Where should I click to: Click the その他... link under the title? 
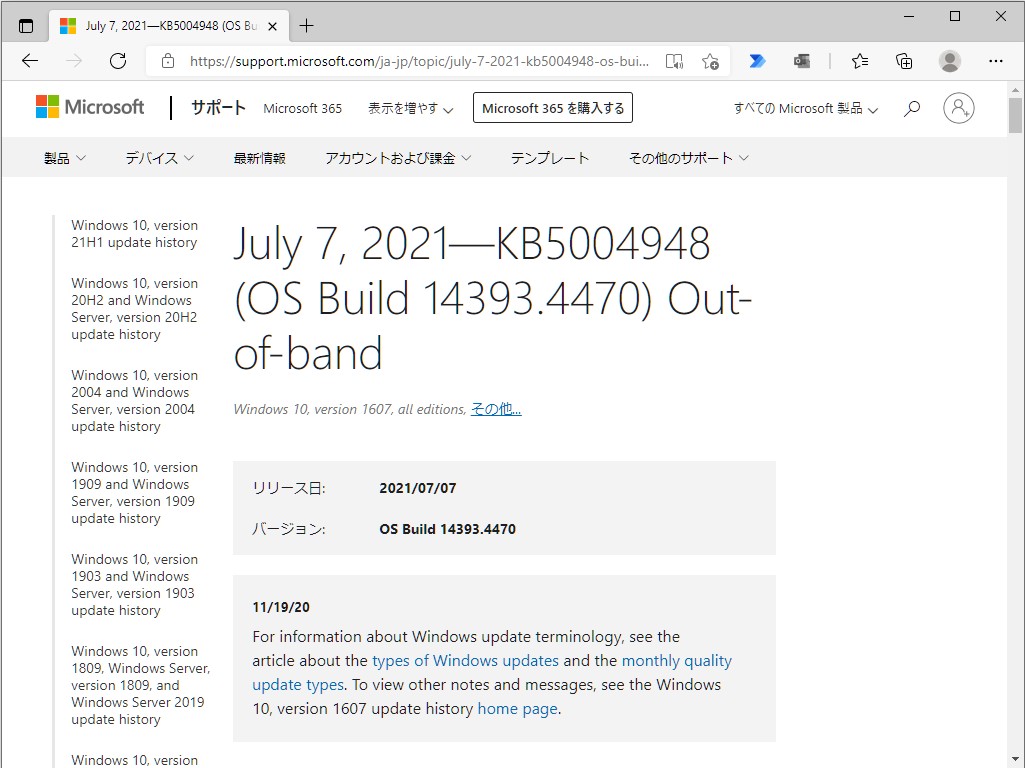tap(496, 409)
